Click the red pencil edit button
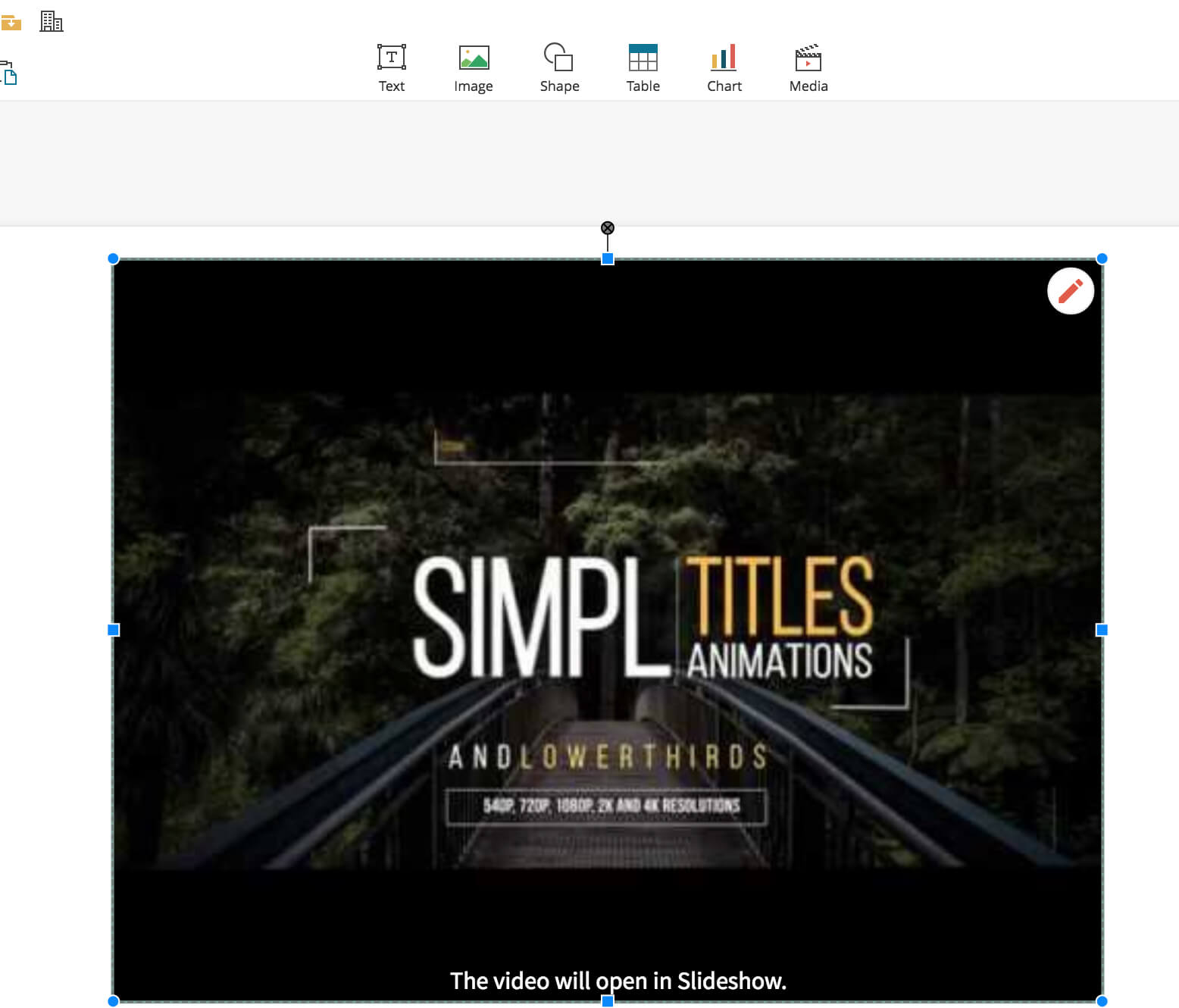 (x=1070, y=291)
